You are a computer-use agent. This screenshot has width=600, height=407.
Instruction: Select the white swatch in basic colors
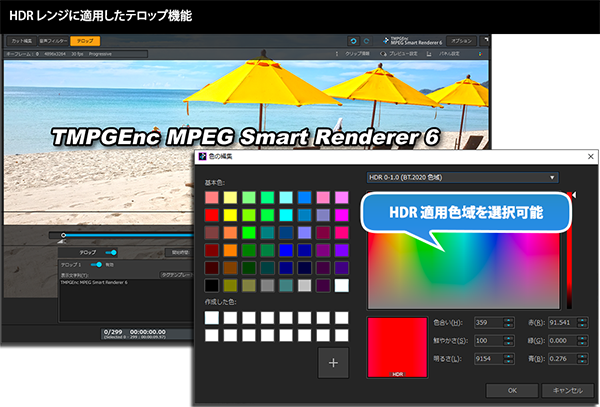[x=342, y=285]
